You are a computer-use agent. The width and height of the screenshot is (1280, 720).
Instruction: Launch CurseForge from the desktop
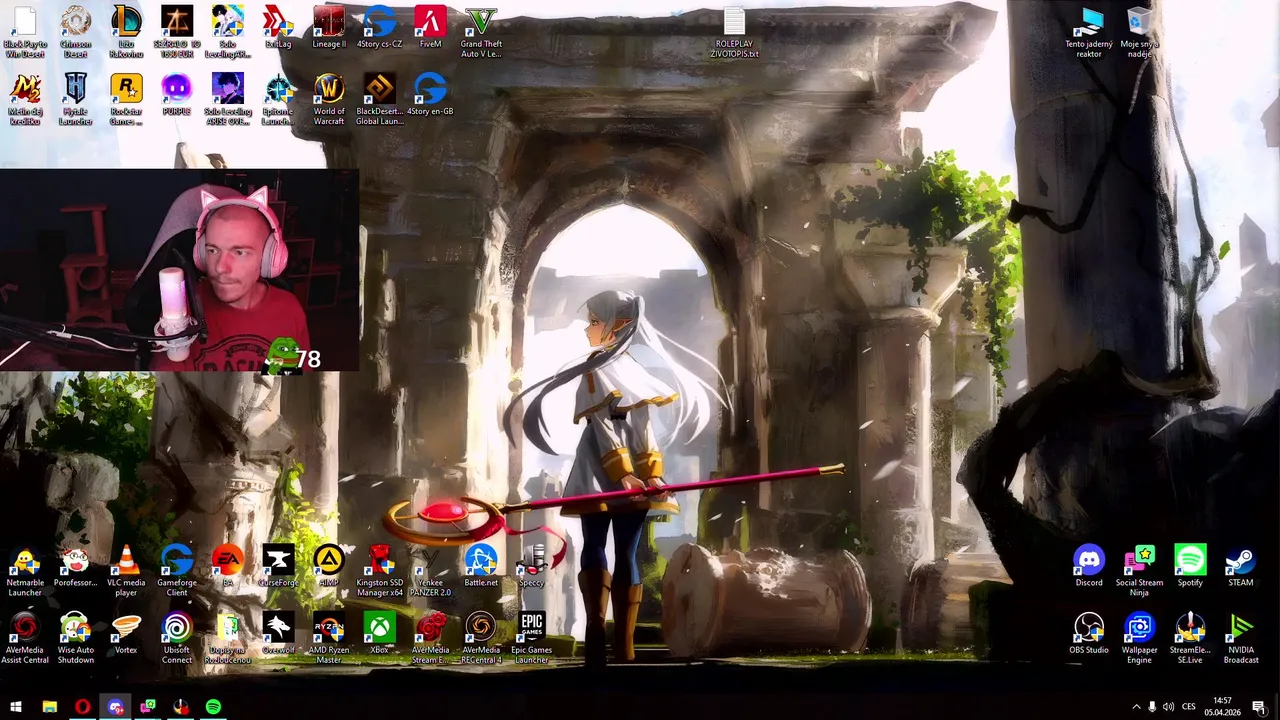tap(278, 566)
